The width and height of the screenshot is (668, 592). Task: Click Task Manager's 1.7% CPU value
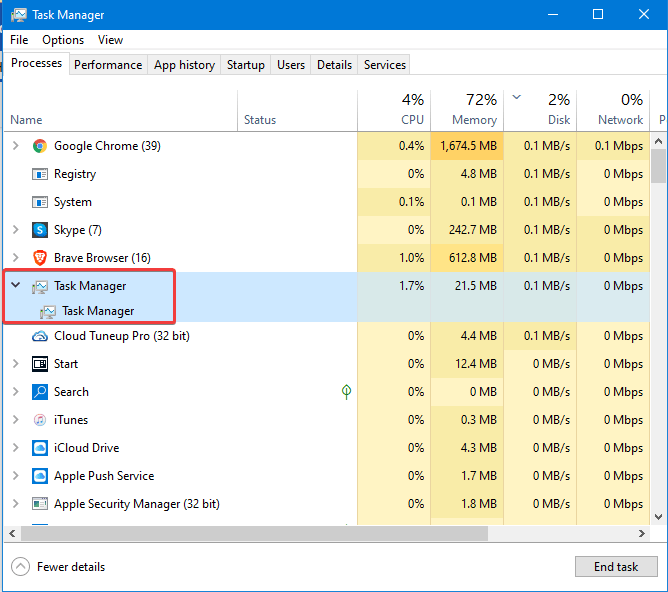pyautogui.click(x=411, y=286)
